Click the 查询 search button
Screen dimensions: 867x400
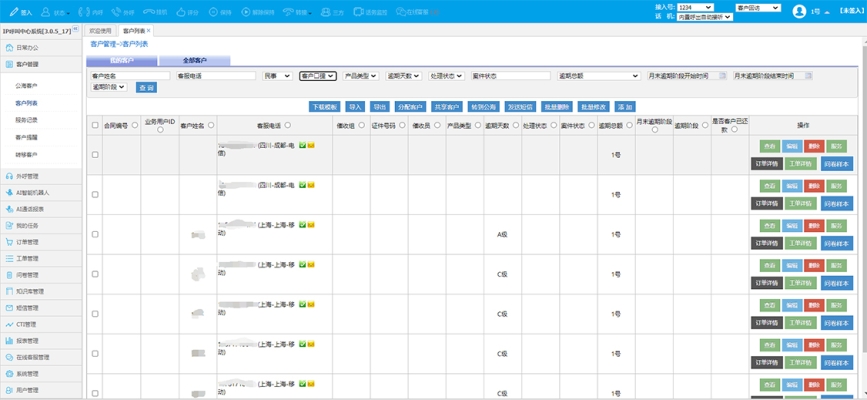(146, 88)
